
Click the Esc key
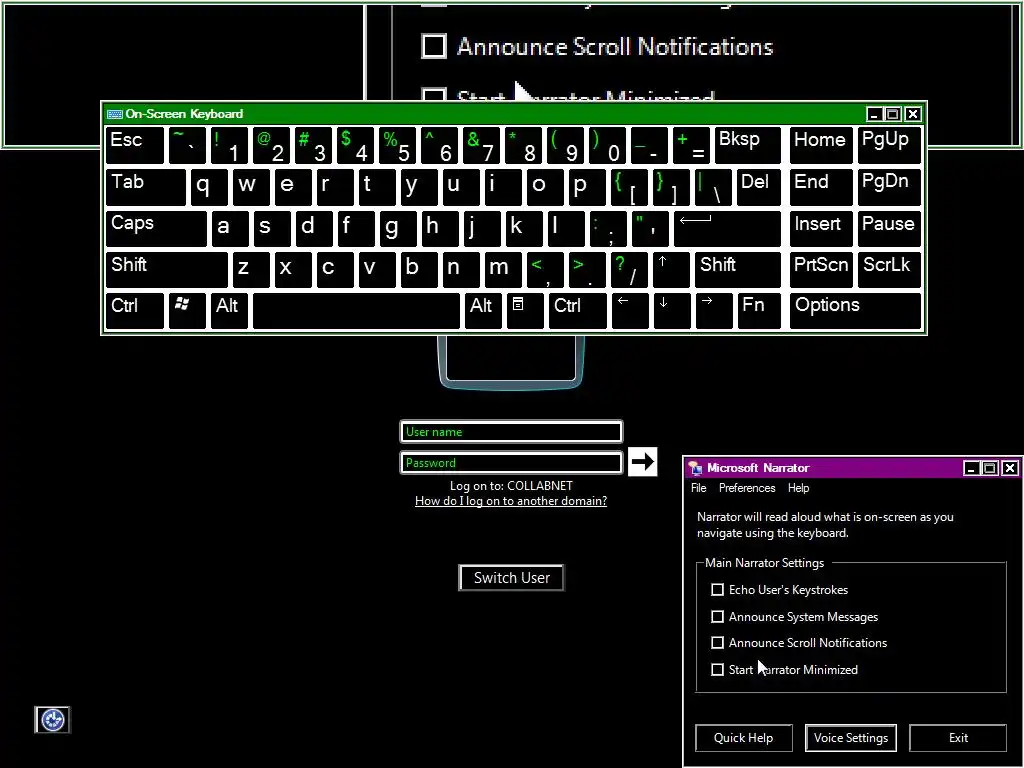click(x=135, y=145)
